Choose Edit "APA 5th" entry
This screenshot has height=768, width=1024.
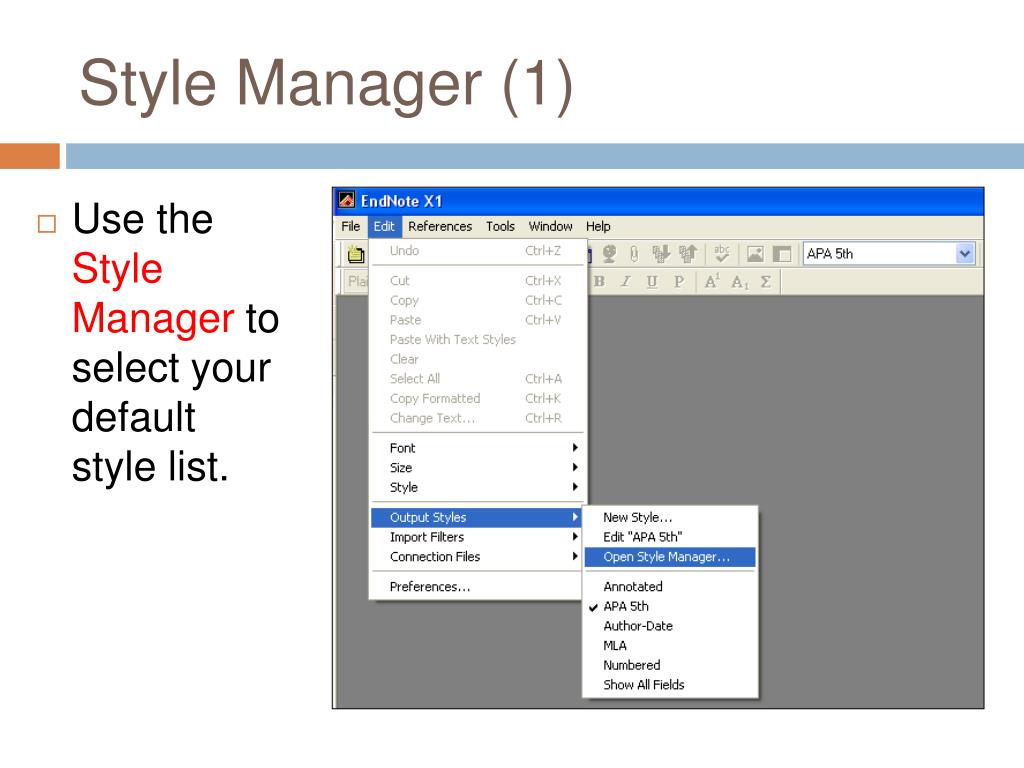[x=670, y=537]
